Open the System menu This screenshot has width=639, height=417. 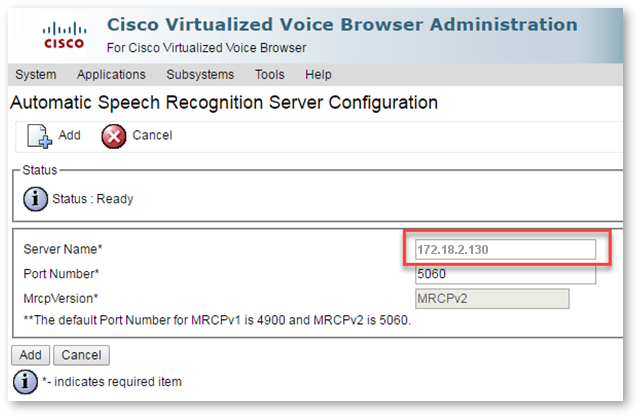click(x=36, y=74)
